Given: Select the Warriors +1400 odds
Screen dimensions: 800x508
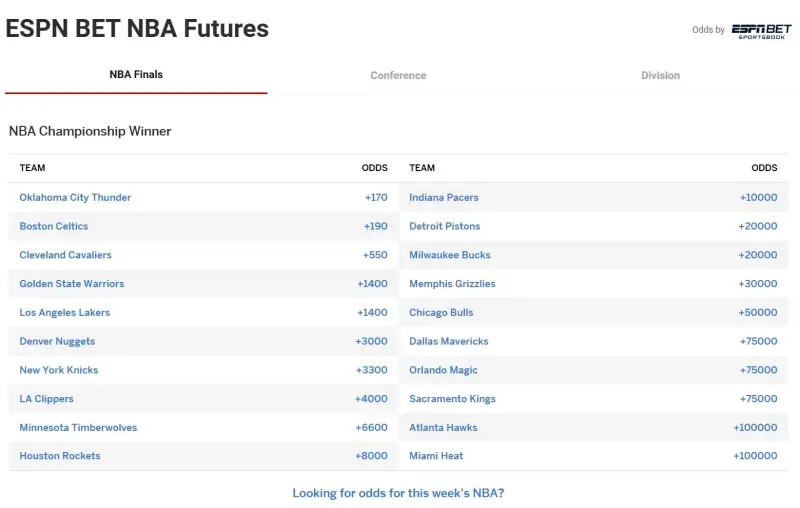Looking at the screenshot, I should [372, 284].
